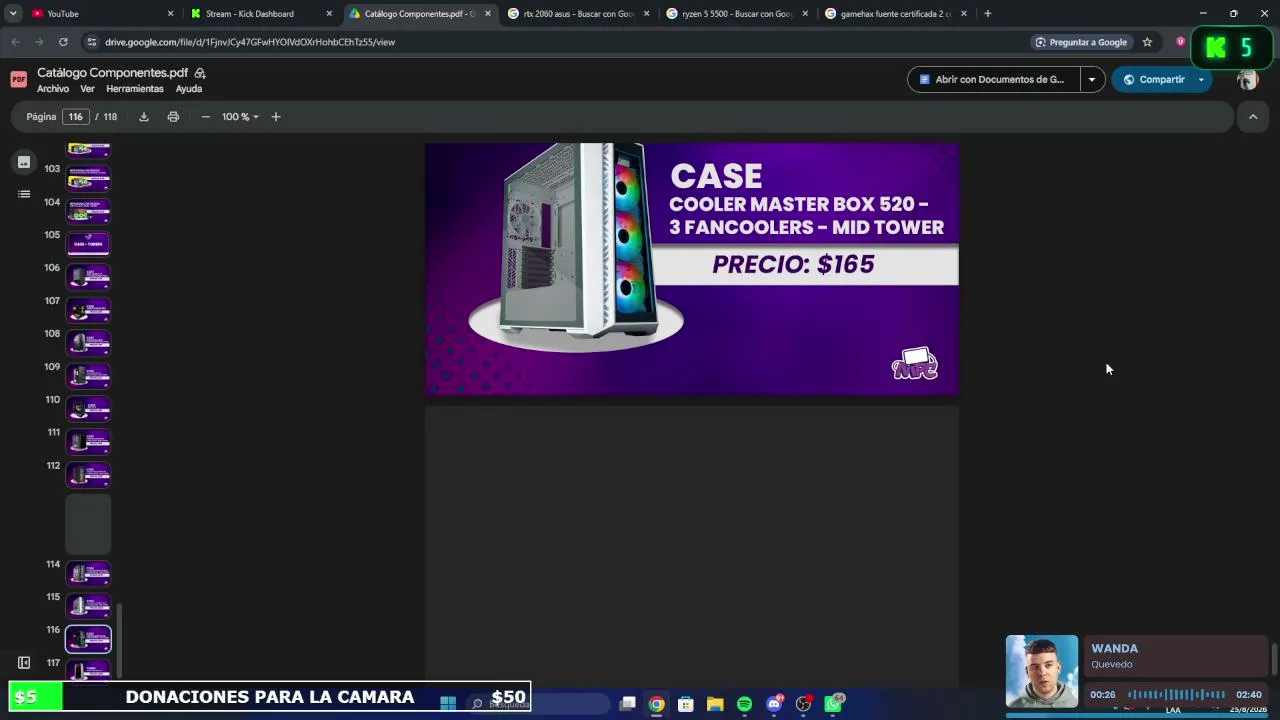This screenshot has width=1280, height=720.
Task: Click the Chrome icon in the taskbar
Action: click(656, 704)
